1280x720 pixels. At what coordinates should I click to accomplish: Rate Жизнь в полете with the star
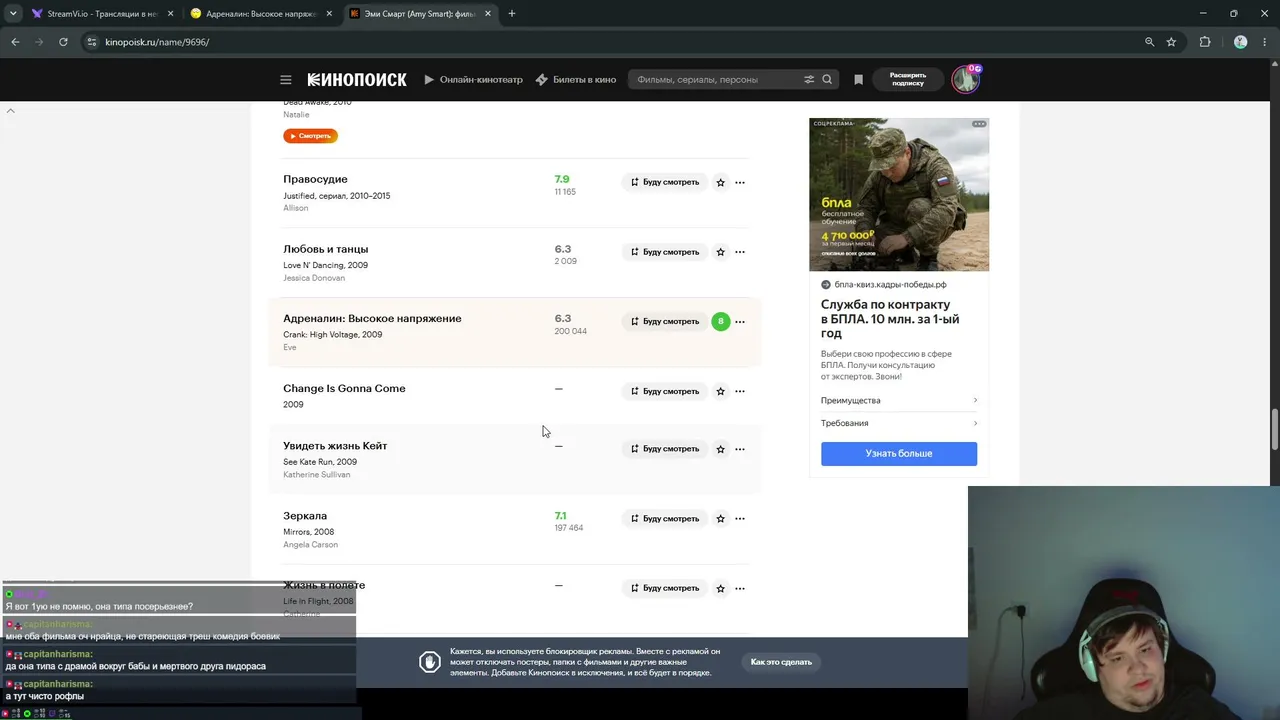point(720,588)
